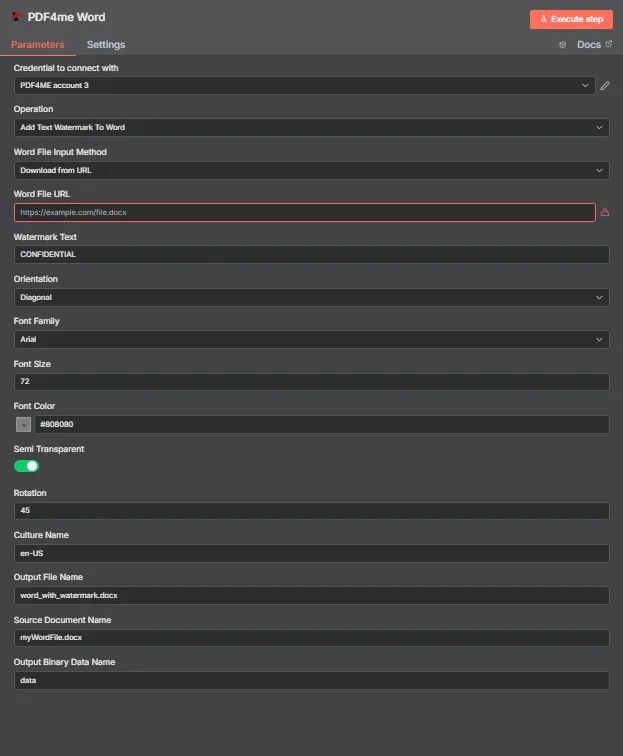
Task: Open the Font Color swatch picker
Action: 24,425
